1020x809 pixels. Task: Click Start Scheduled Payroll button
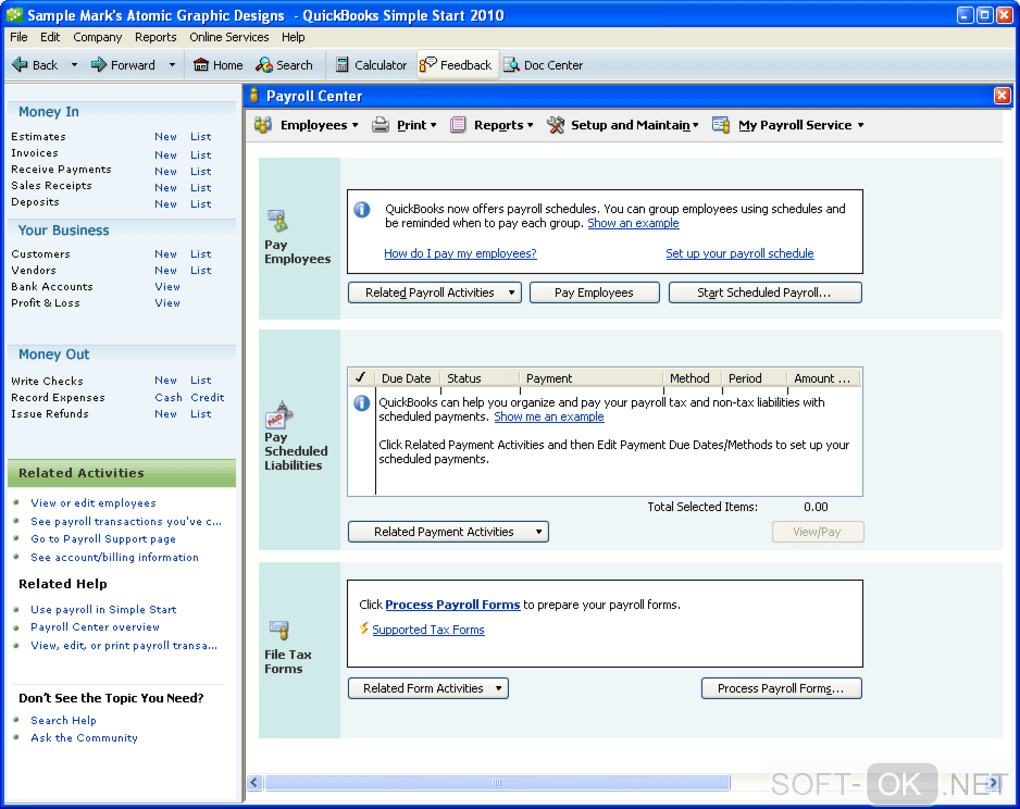(765, 293)
